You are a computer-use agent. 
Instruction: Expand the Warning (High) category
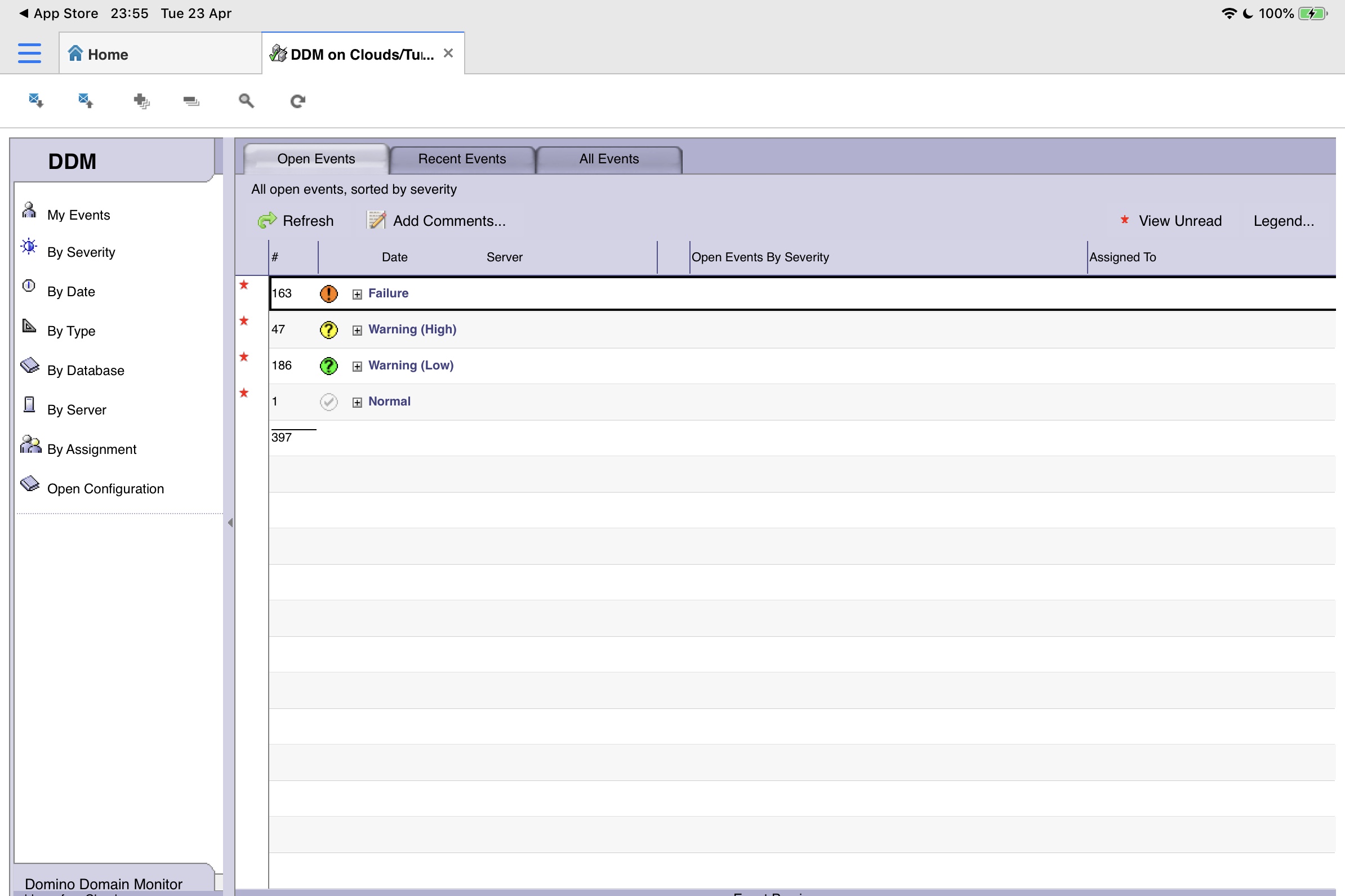pyautogui.click(x=357, y=330)
